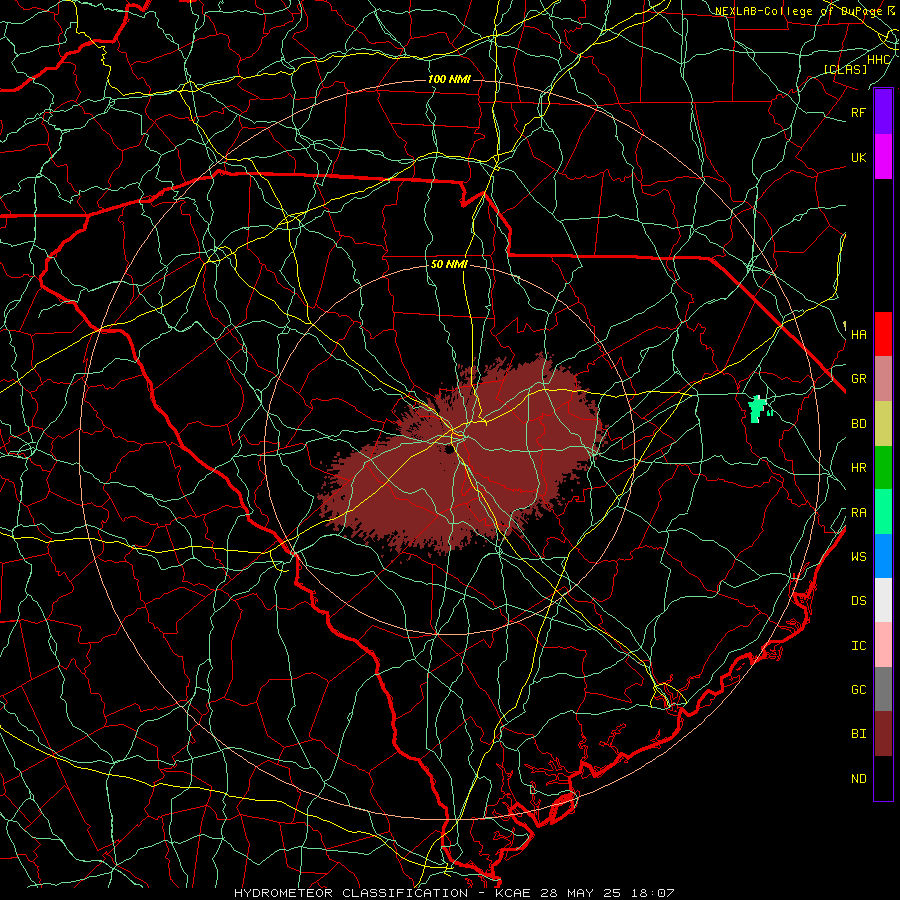The height and width of the screenshot is (900, 900).
Task: Click the "50 NMI" range ring label
Action: click(449, 264)
